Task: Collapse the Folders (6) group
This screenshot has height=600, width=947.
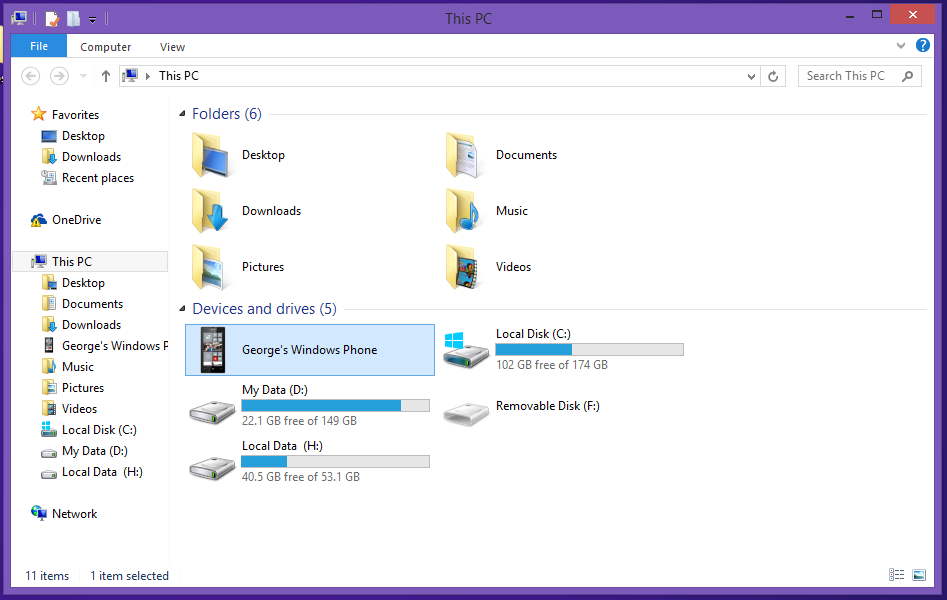Action: click(x=182, y=114)
